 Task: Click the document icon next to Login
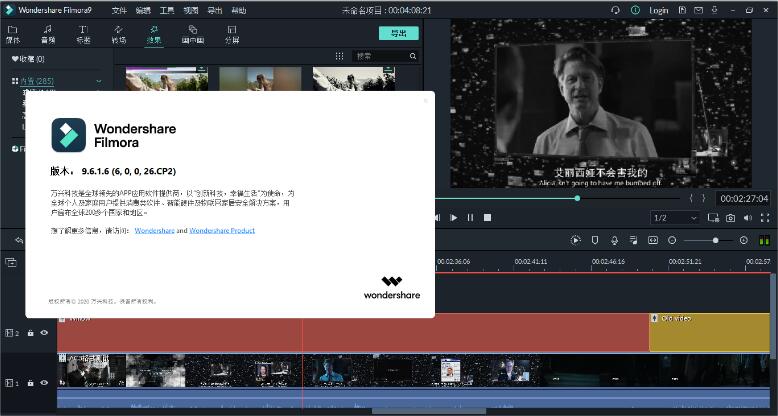point(683,10)
